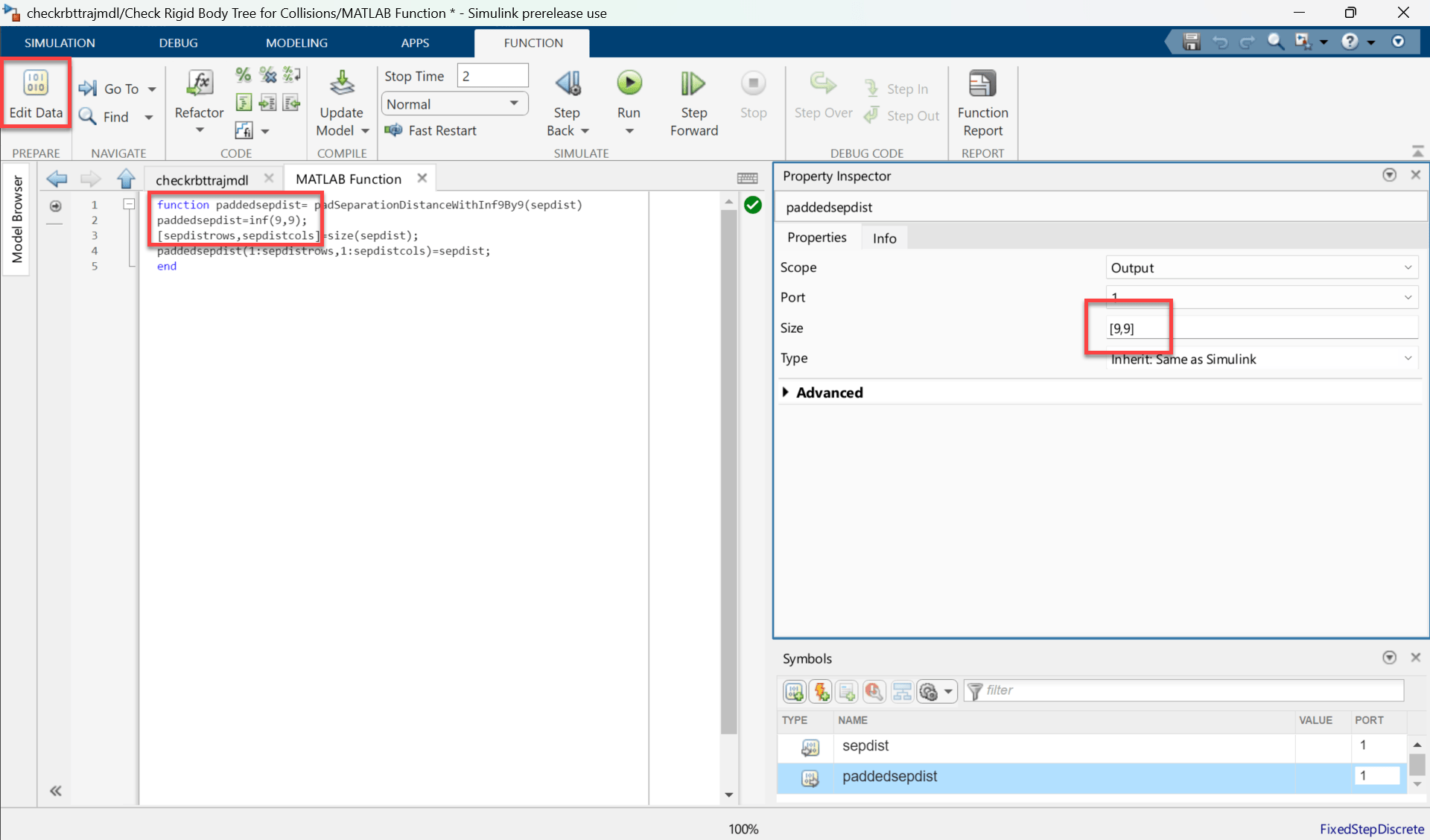Add an event in the Symbols panel

point(820,691)
